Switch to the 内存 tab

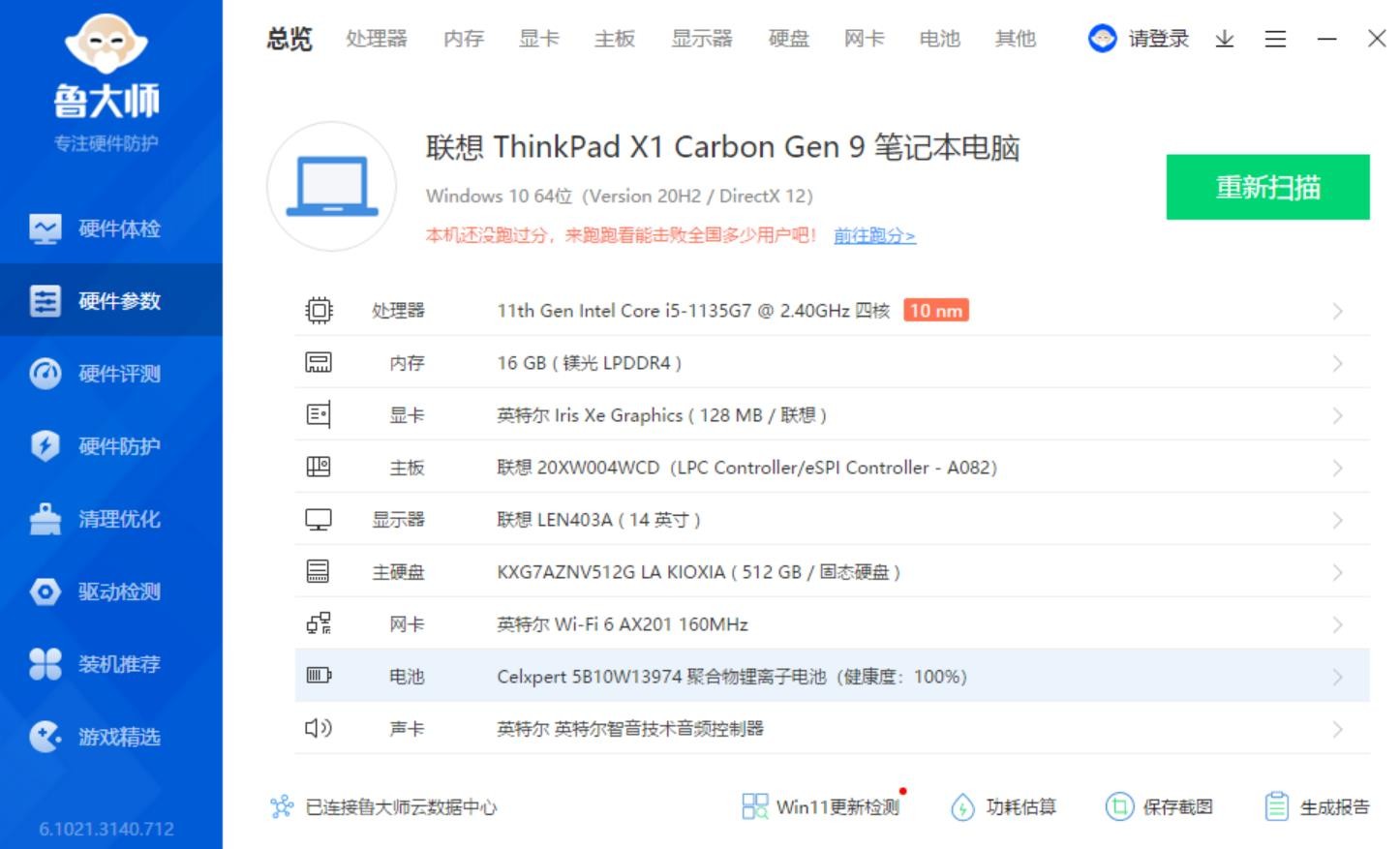(x=464, y=39)
